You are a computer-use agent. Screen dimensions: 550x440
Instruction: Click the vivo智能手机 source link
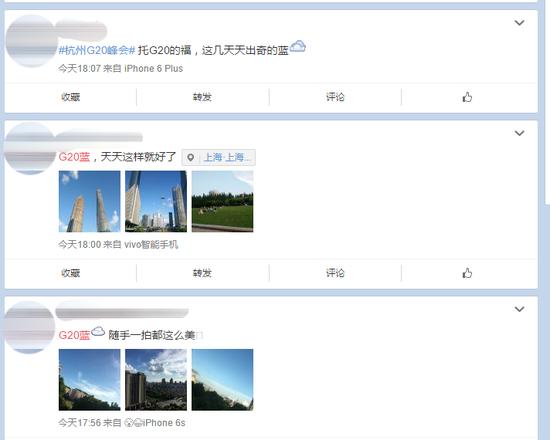[151, 244]
